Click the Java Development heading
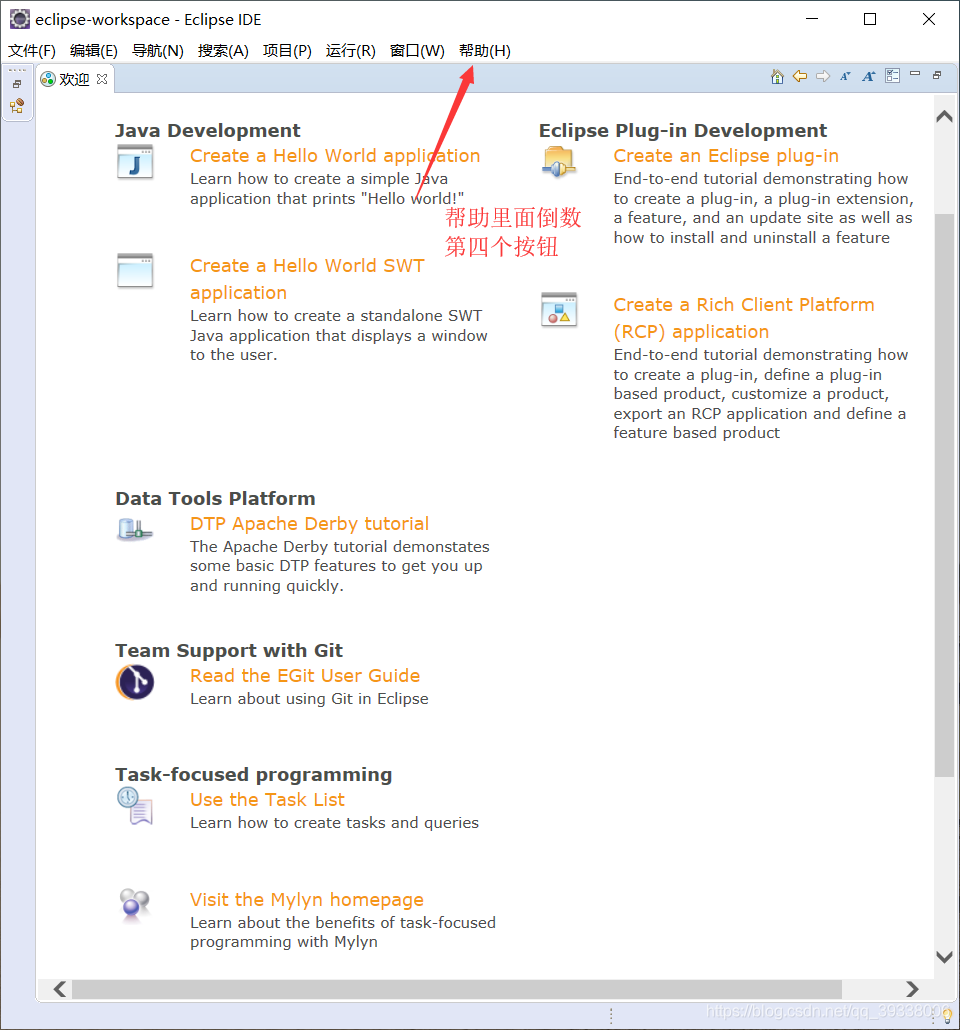 (208, 130)
